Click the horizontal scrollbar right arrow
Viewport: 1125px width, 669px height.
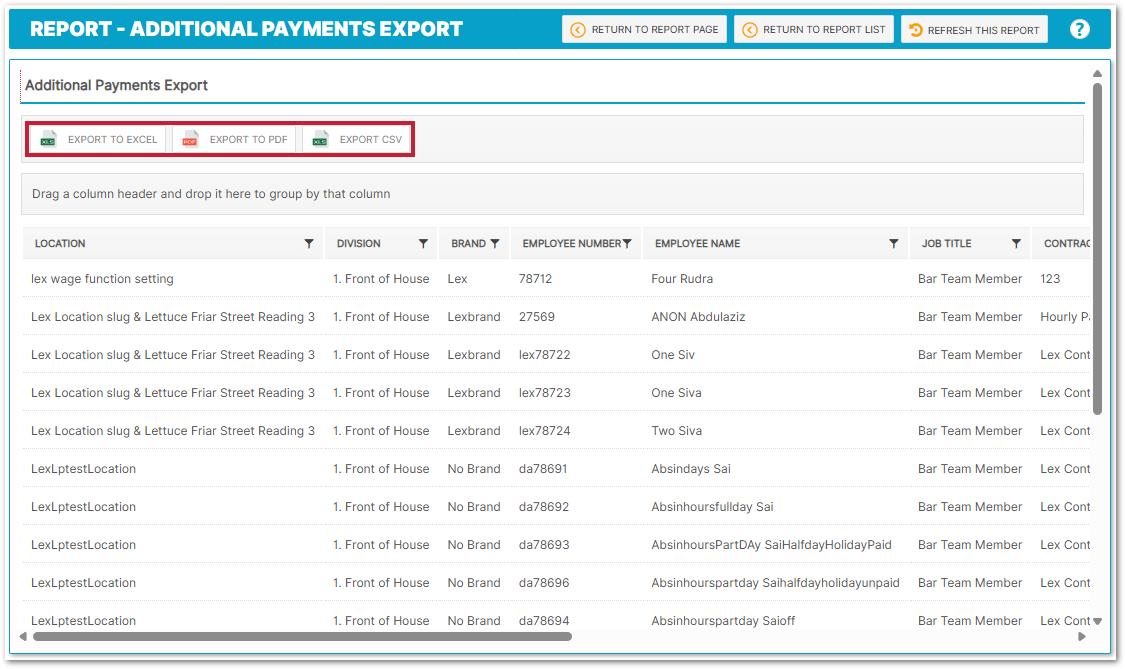click(1081, 636)
